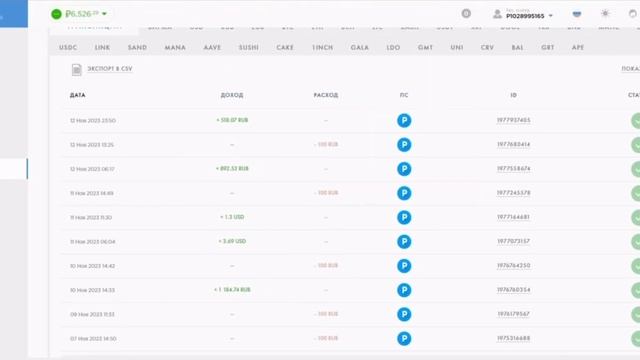Open the APE currency tab

578,47
